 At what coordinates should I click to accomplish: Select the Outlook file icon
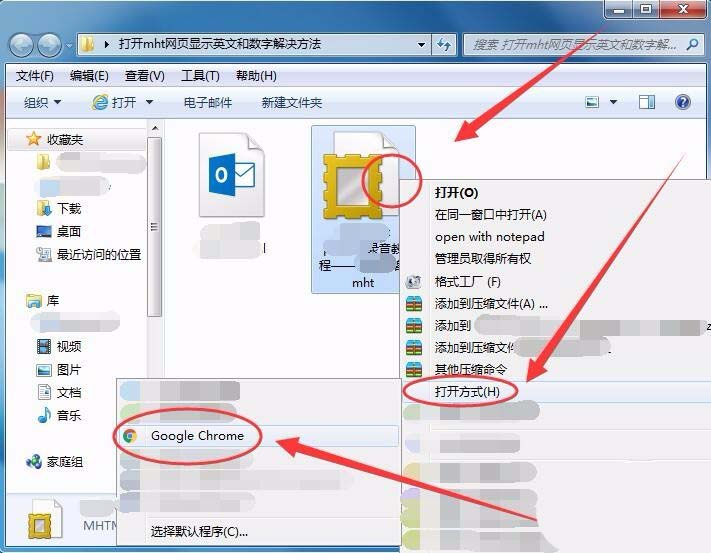pos(231,176)
